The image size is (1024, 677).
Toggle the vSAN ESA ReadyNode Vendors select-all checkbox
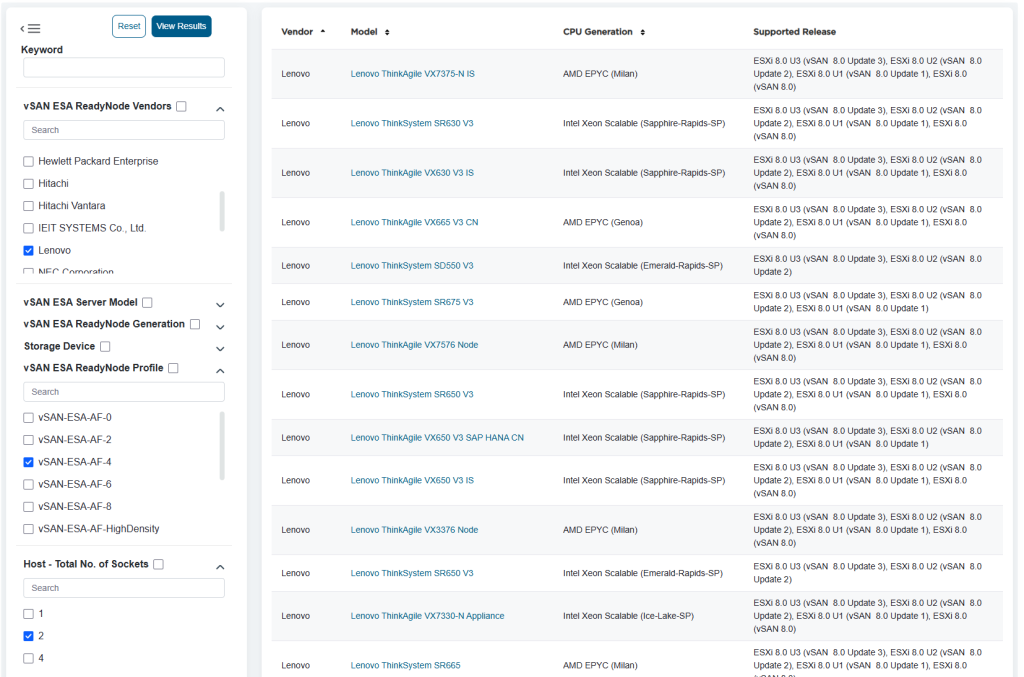182,106
